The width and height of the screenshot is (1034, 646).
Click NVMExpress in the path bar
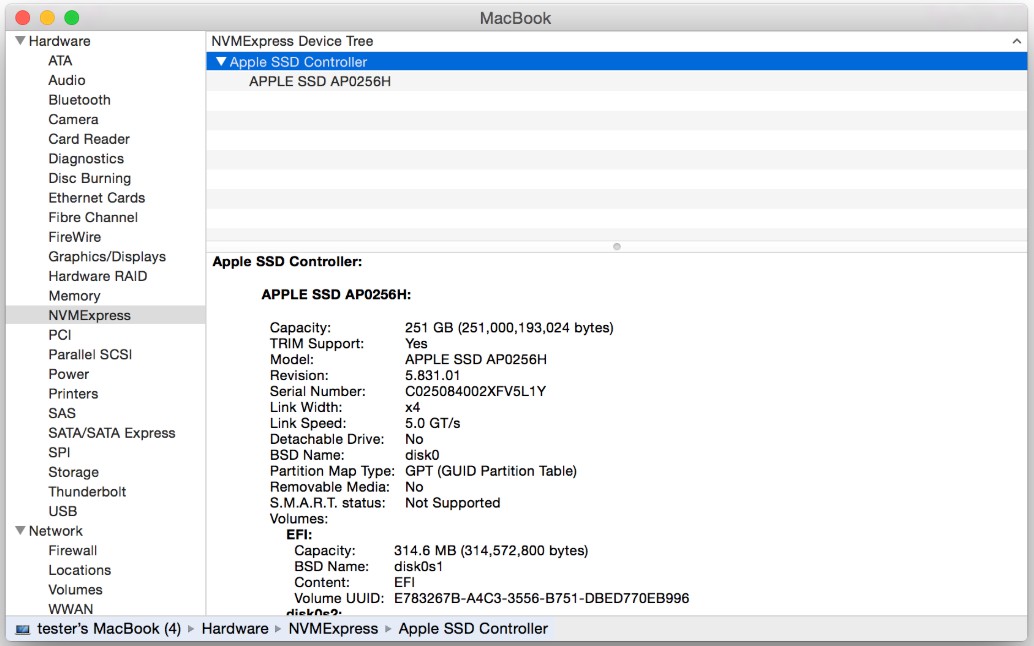(x=333, y=629)
